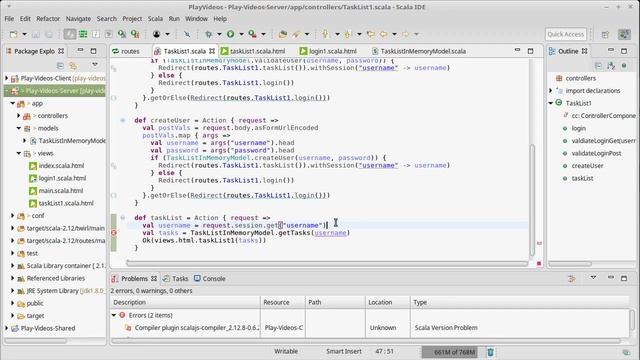Screen dimensions: 640x360
Task: Collapse the Errors (2 items) group
Action: click(x=114, y=315)
